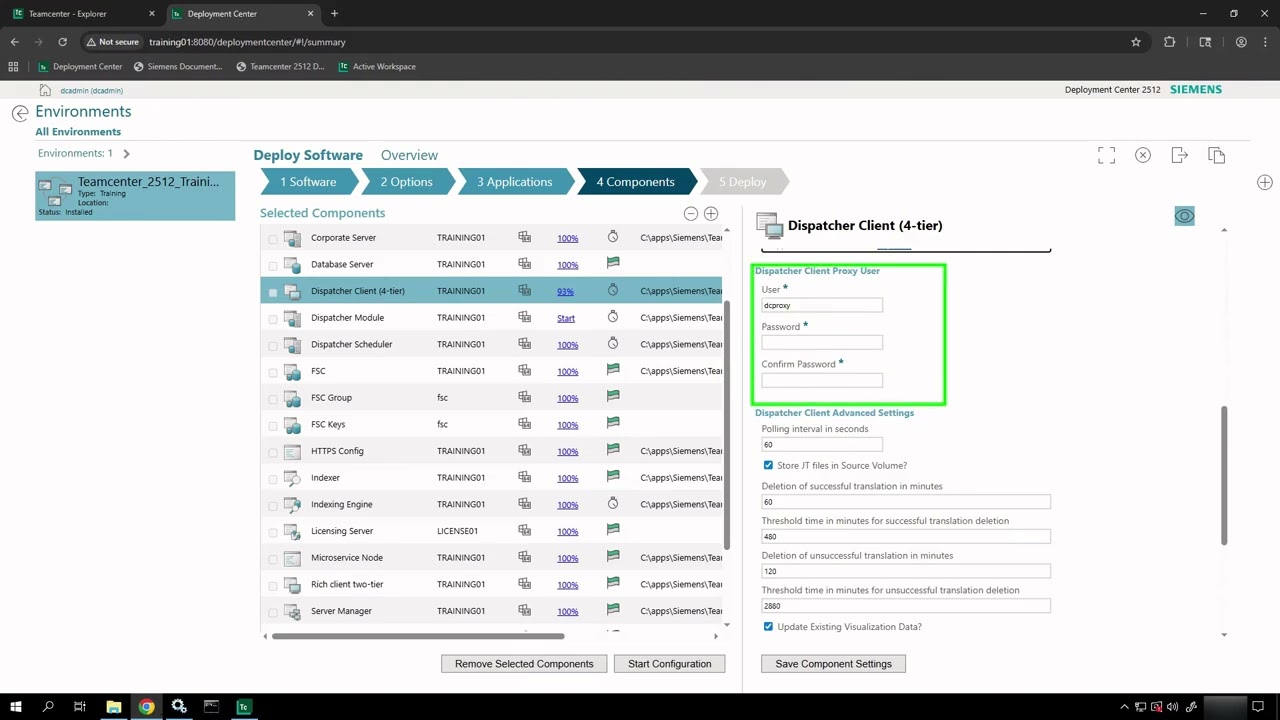Click the home icon beside dcadmin
The width and height of the screenshot is (1280, 720).
tap(45, 90)
